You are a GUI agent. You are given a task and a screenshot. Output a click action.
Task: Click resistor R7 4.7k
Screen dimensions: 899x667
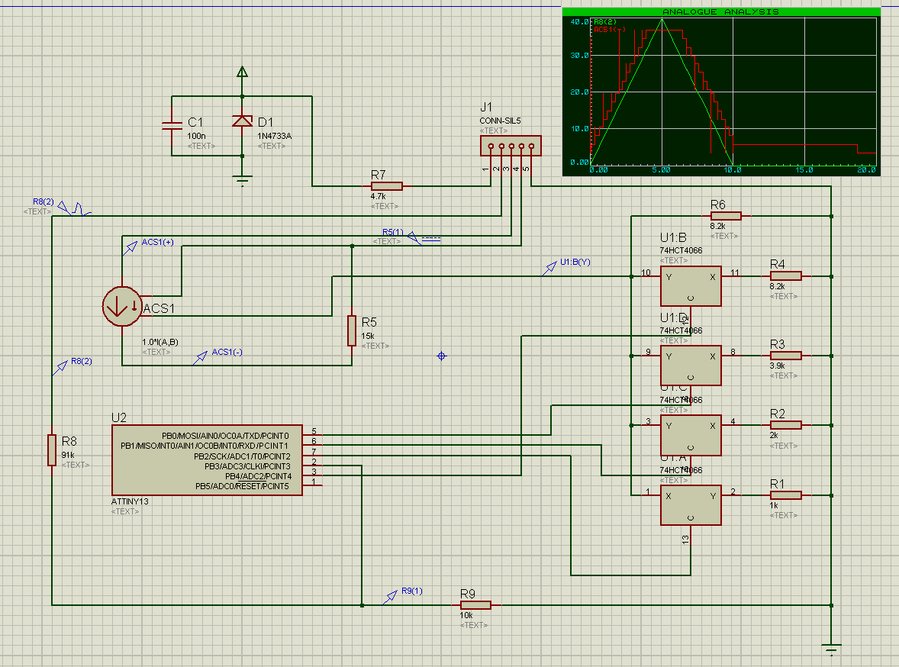click(x=385, y=186)
